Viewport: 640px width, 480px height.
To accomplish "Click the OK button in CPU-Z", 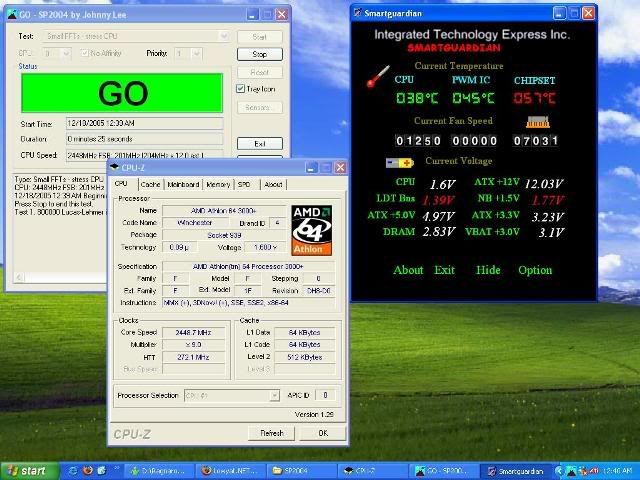I will 323,433.
